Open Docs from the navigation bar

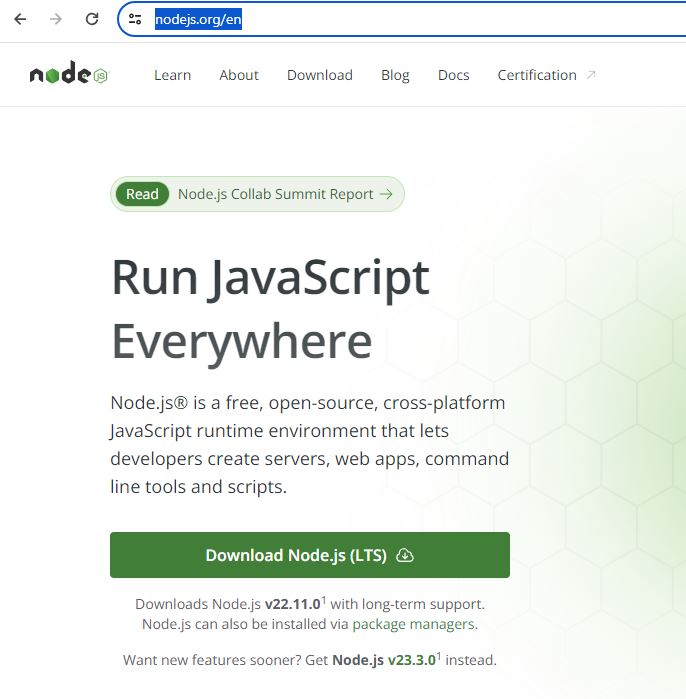point(453,75)
